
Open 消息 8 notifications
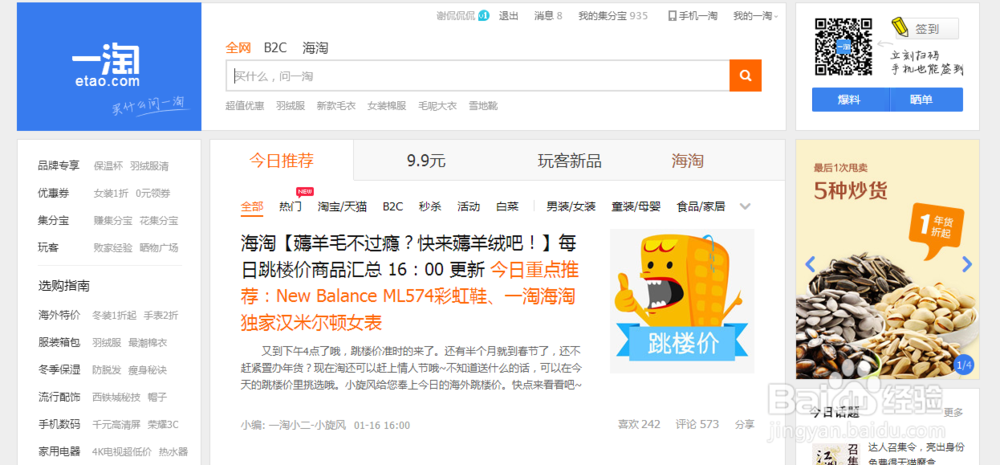548,16
